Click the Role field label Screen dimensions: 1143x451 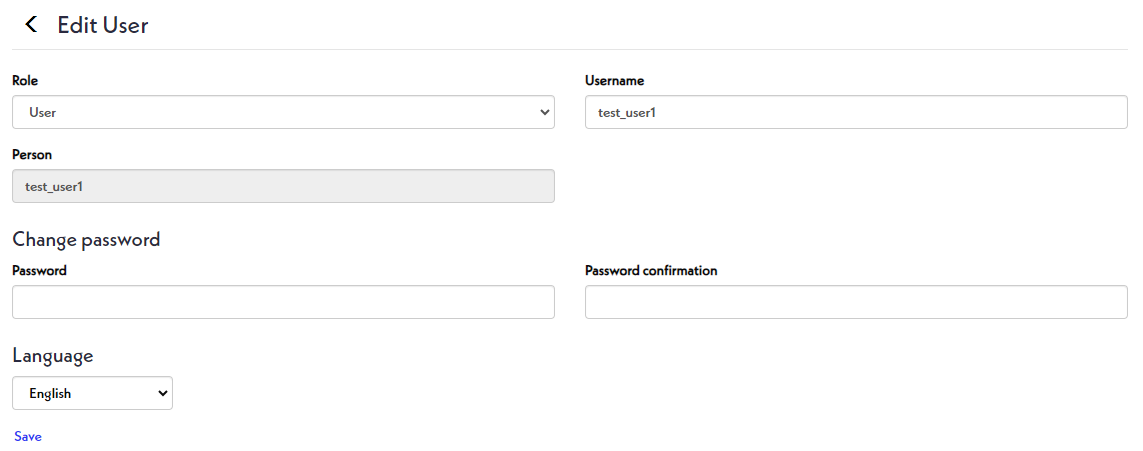[x=25, y=80]
